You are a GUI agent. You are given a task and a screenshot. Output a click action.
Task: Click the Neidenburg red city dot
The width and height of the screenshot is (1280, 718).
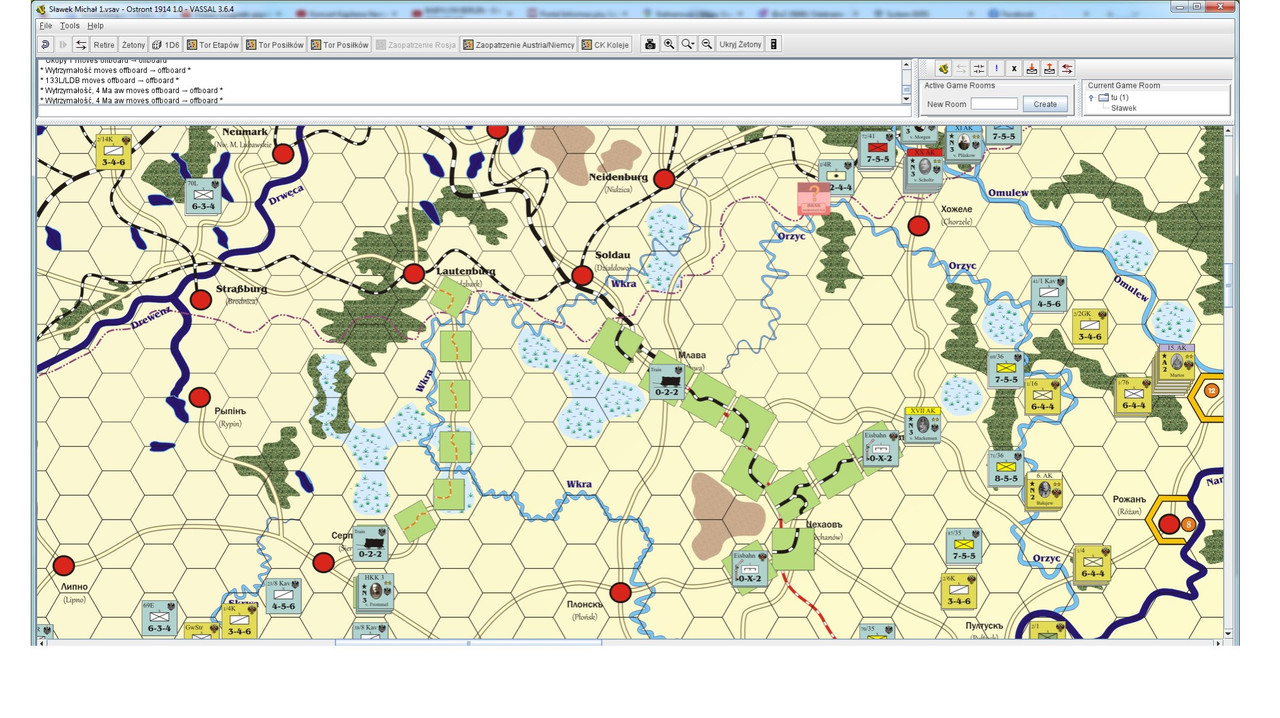click(663, 180)
